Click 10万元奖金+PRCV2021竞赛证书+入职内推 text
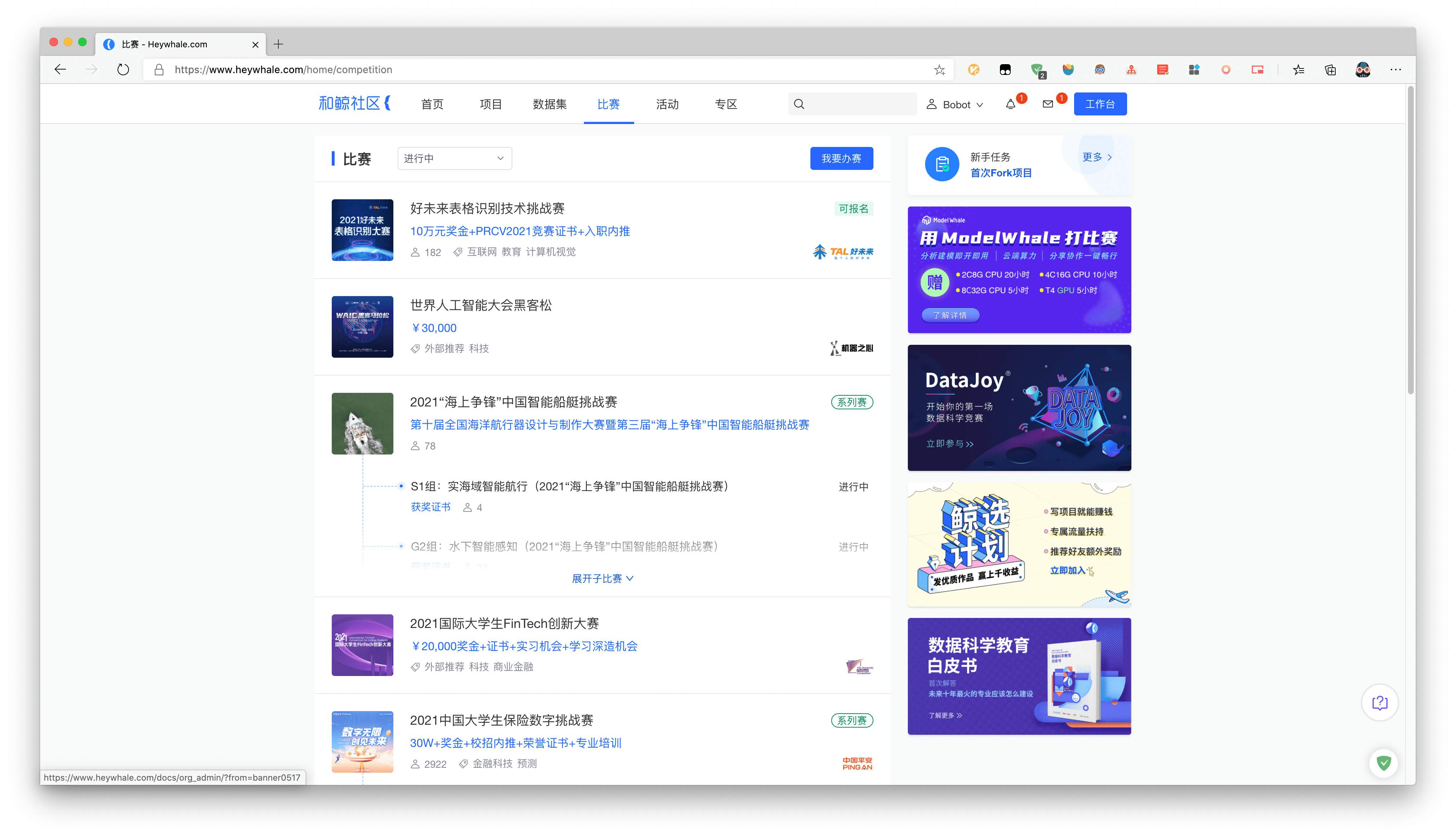 click(520, 232)
